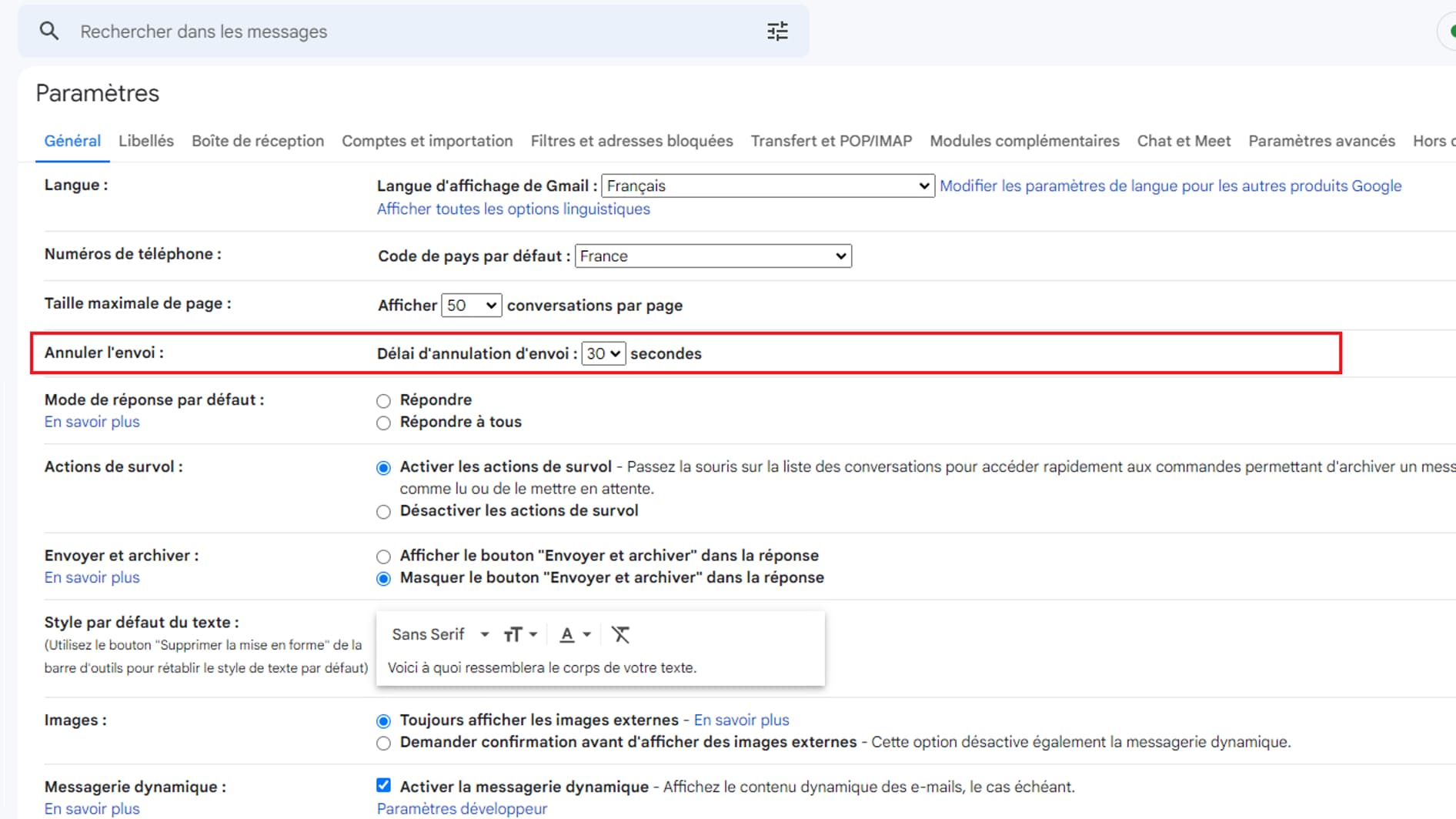Image resolution: width=1456 pixels, height=819 pixels.
Task: Select Désactiver les actions de survol
Action: [x=383, y=512]
